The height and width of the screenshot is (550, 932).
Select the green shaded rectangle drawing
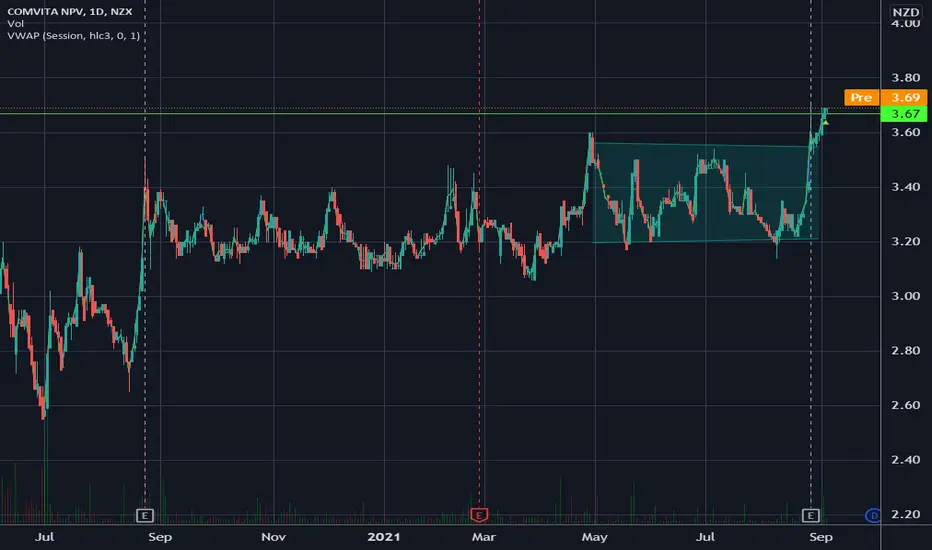tap(706, 193)
